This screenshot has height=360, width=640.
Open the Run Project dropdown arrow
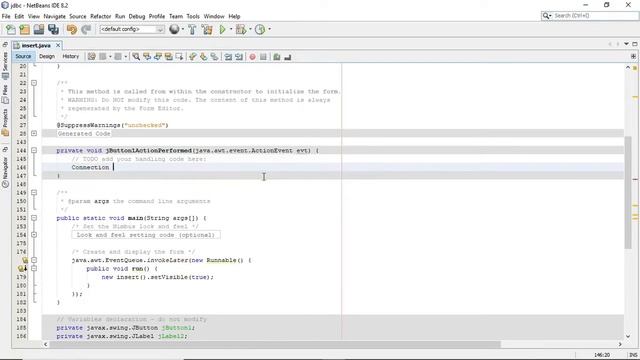(231, 29)
